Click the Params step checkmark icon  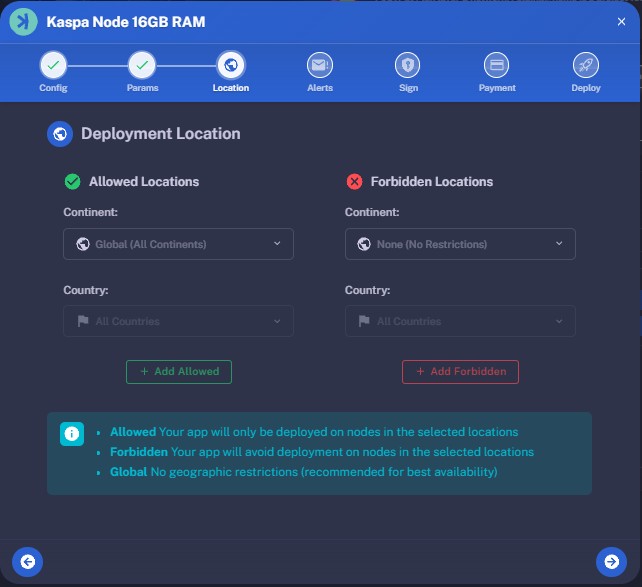pyautogui.click(x=142, y=66)
